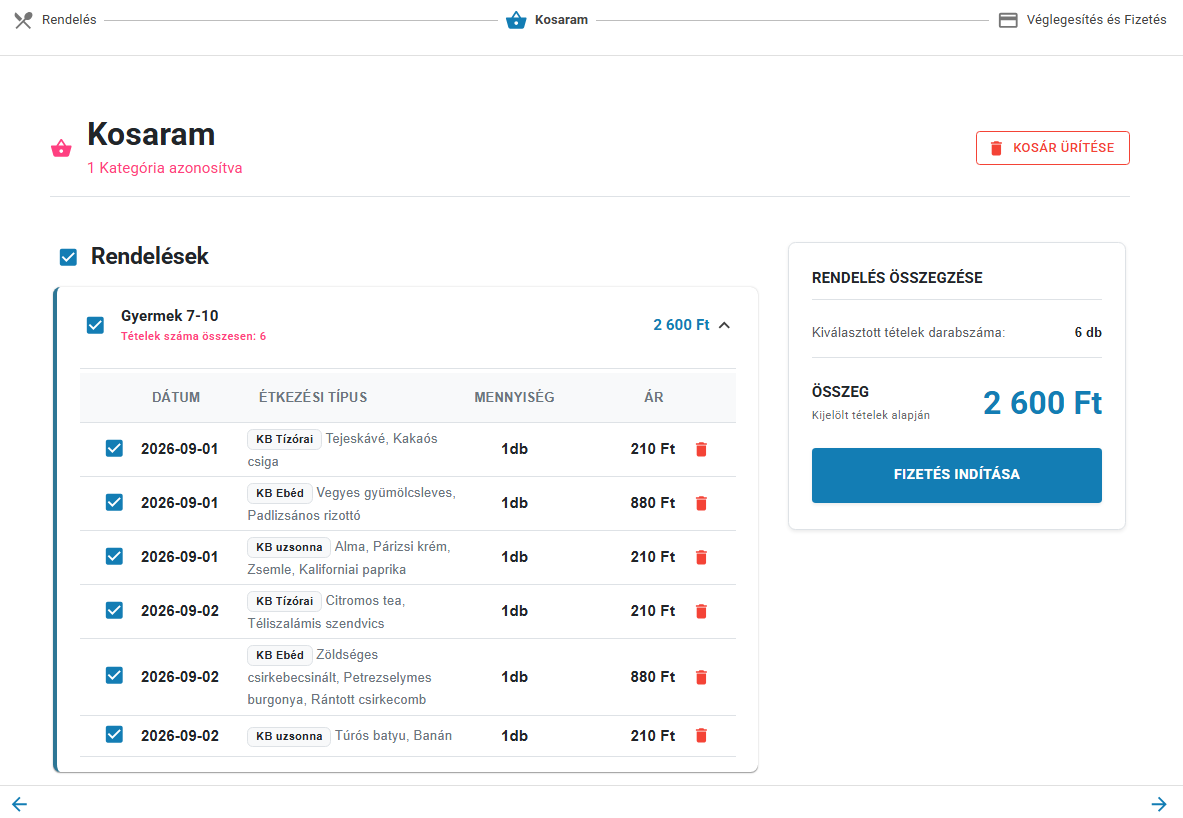Delete the KB Tízórai item for 2026-09-01

tap(701, 449)
